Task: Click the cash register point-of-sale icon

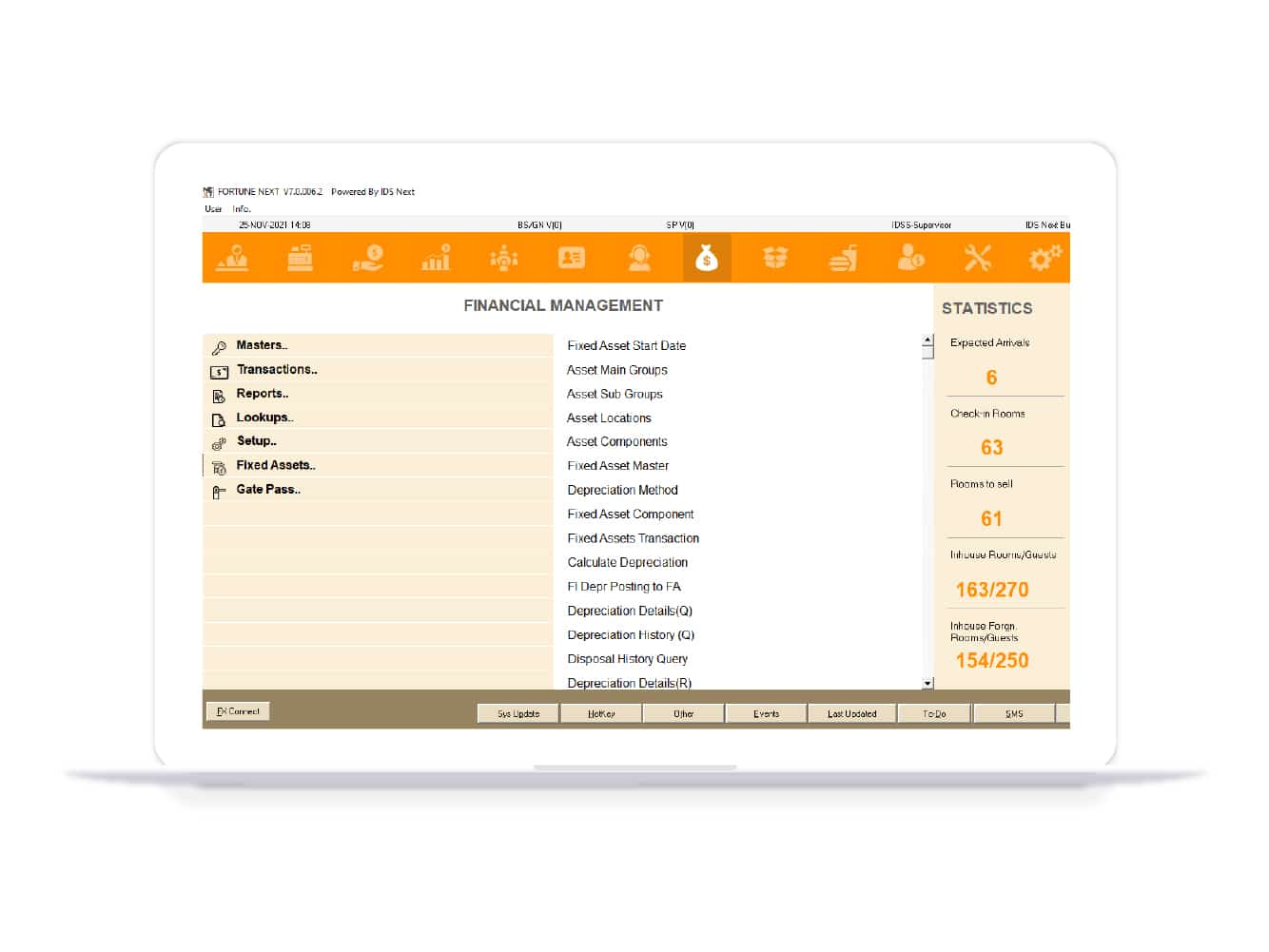Action: pos(301,258)
